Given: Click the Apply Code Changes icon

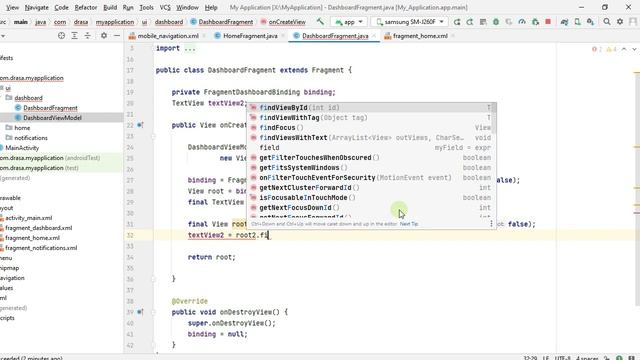Looking at the screenshot, I should coord(483,22).
